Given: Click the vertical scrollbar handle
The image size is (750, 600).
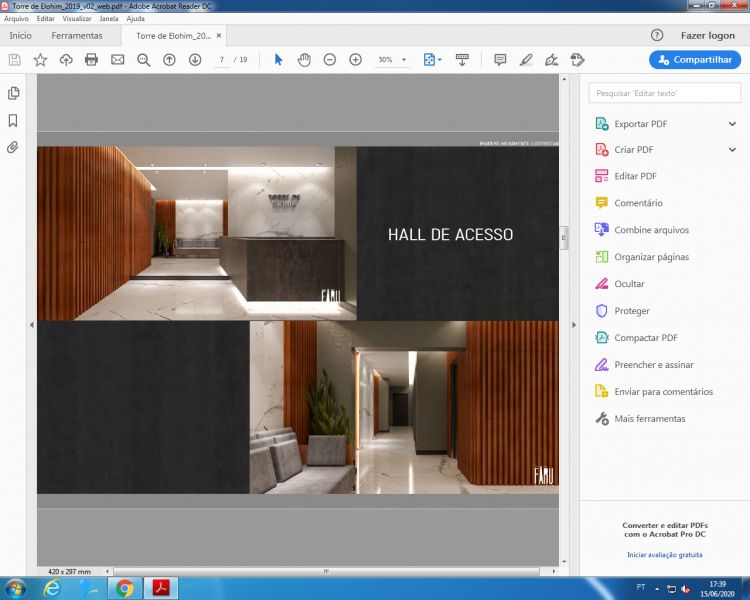Looking at the screenshot, I should tap(564, 238).
